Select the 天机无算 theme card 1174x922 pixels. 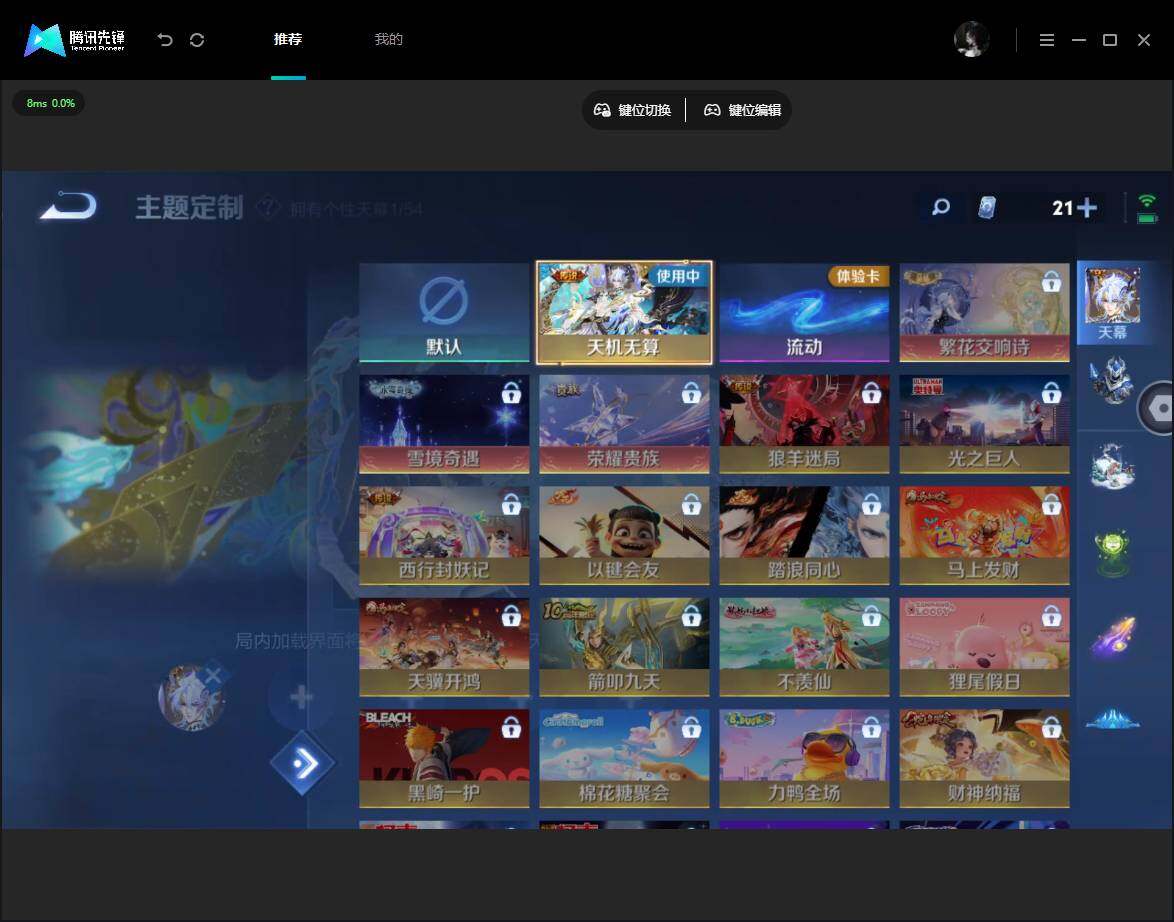tap(624, 312)
